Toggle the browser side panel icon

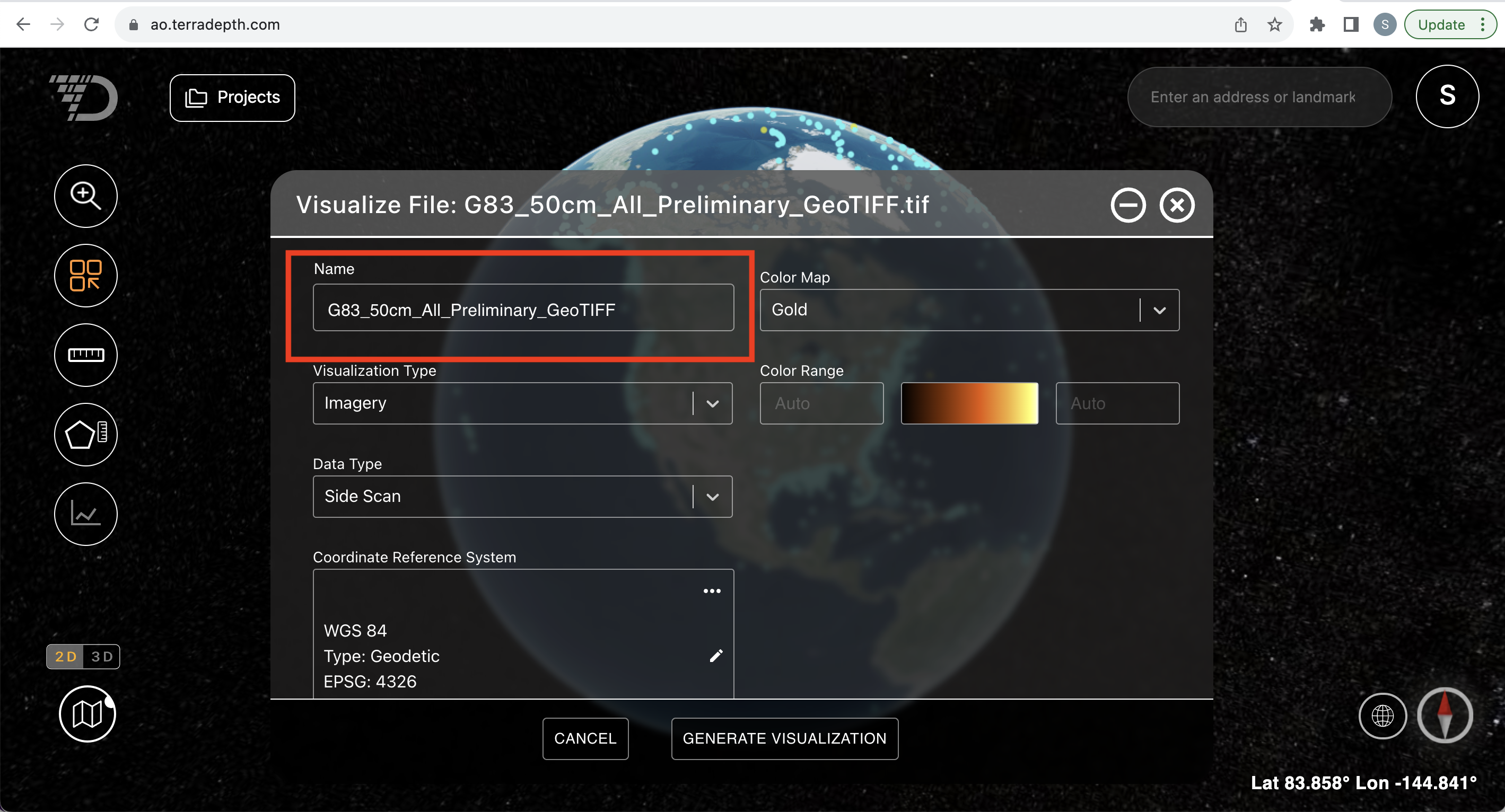1351,24
